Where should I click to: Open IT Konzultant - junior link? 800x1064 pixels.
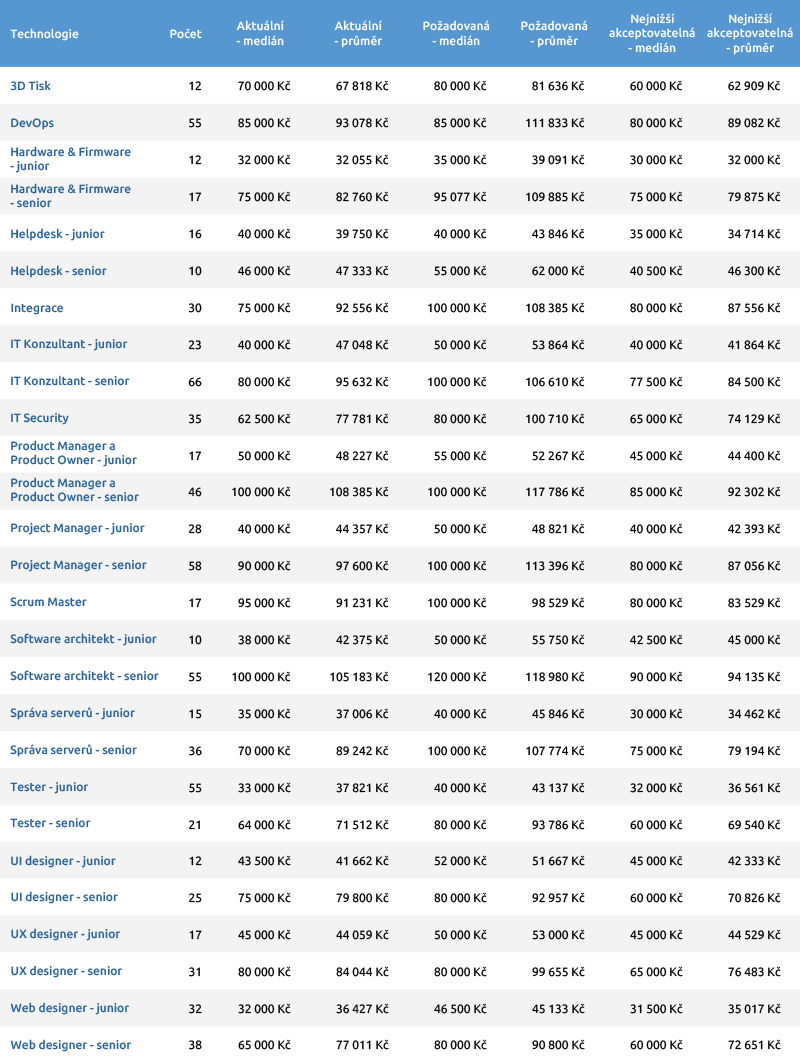[x=69, y=343]
